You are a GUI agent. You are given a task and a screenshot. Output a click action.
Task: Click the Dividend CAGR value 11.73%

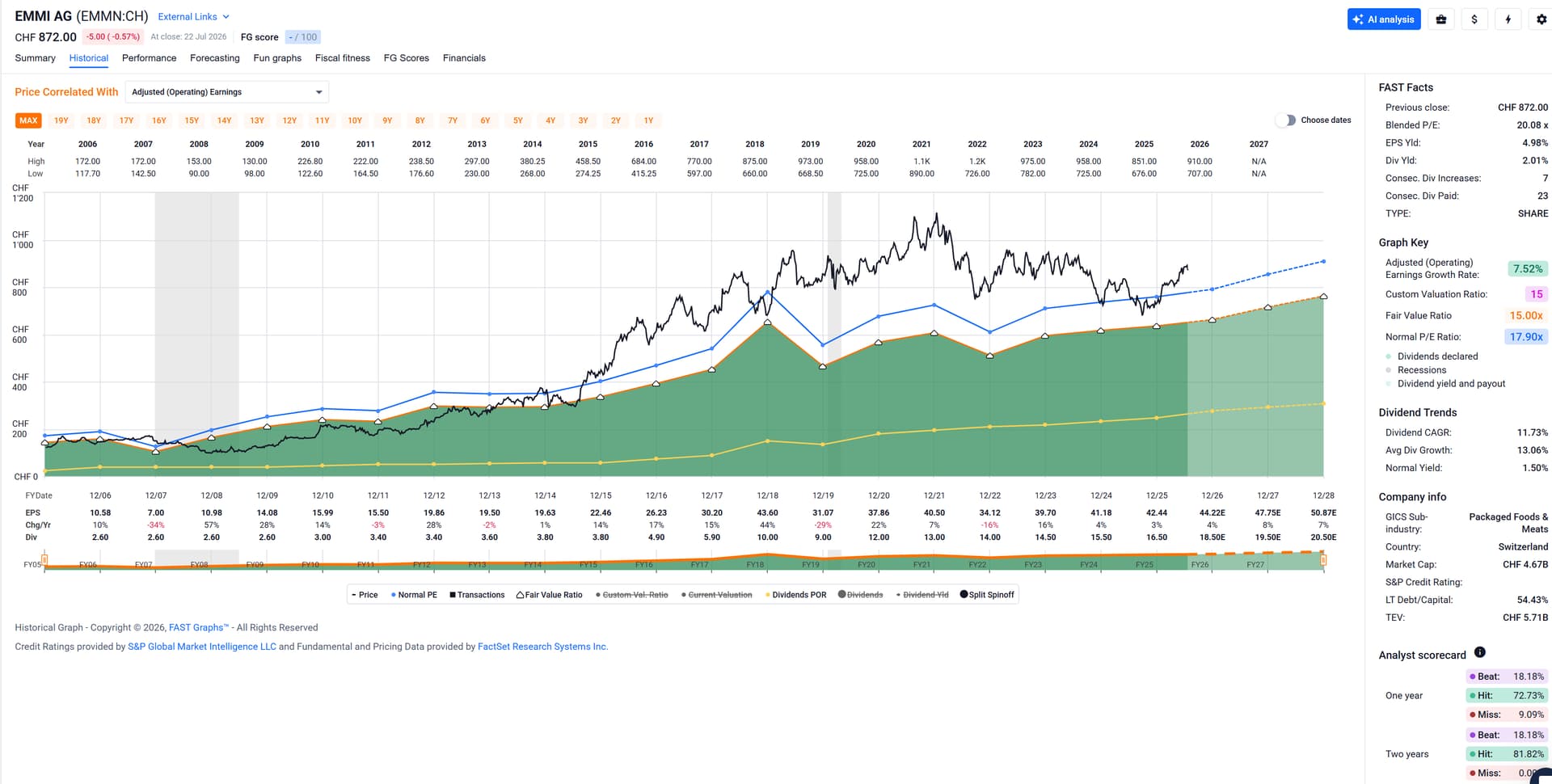[x=1533, y=433]
